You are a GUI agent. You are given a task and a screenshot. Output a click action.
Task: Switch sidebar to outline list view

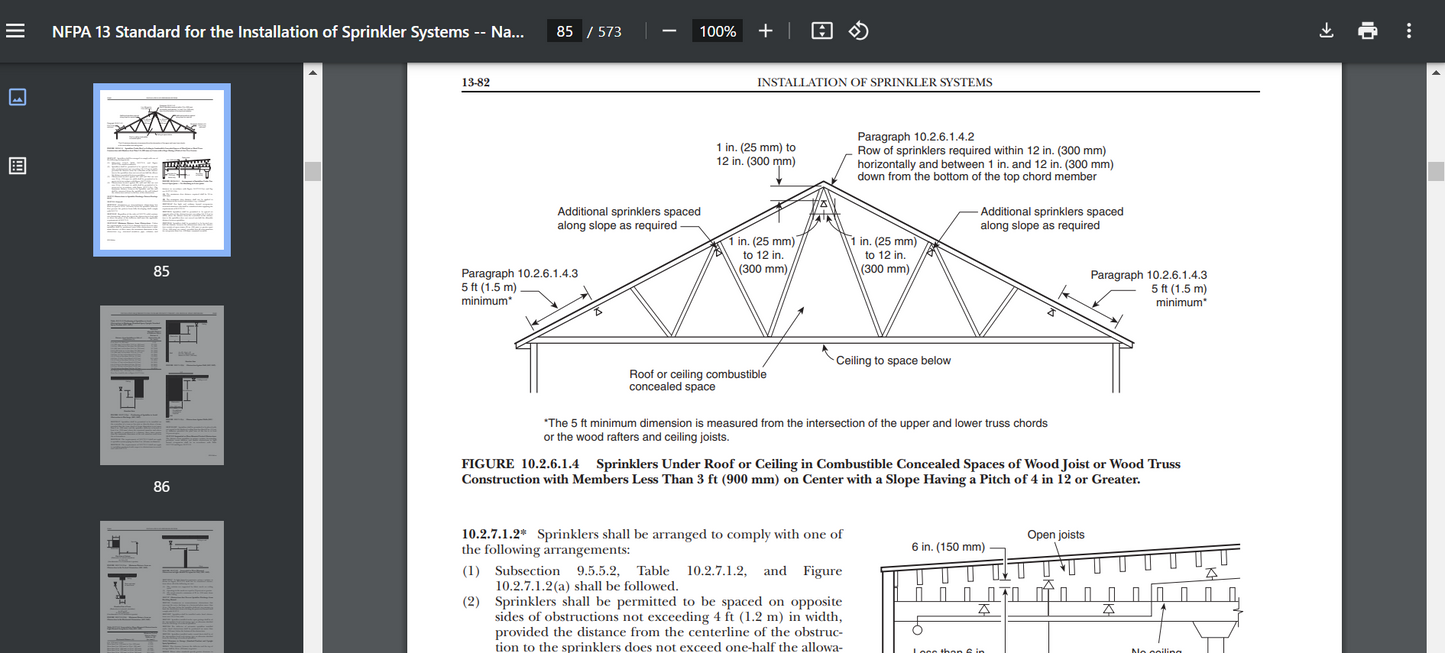point(17,165)
